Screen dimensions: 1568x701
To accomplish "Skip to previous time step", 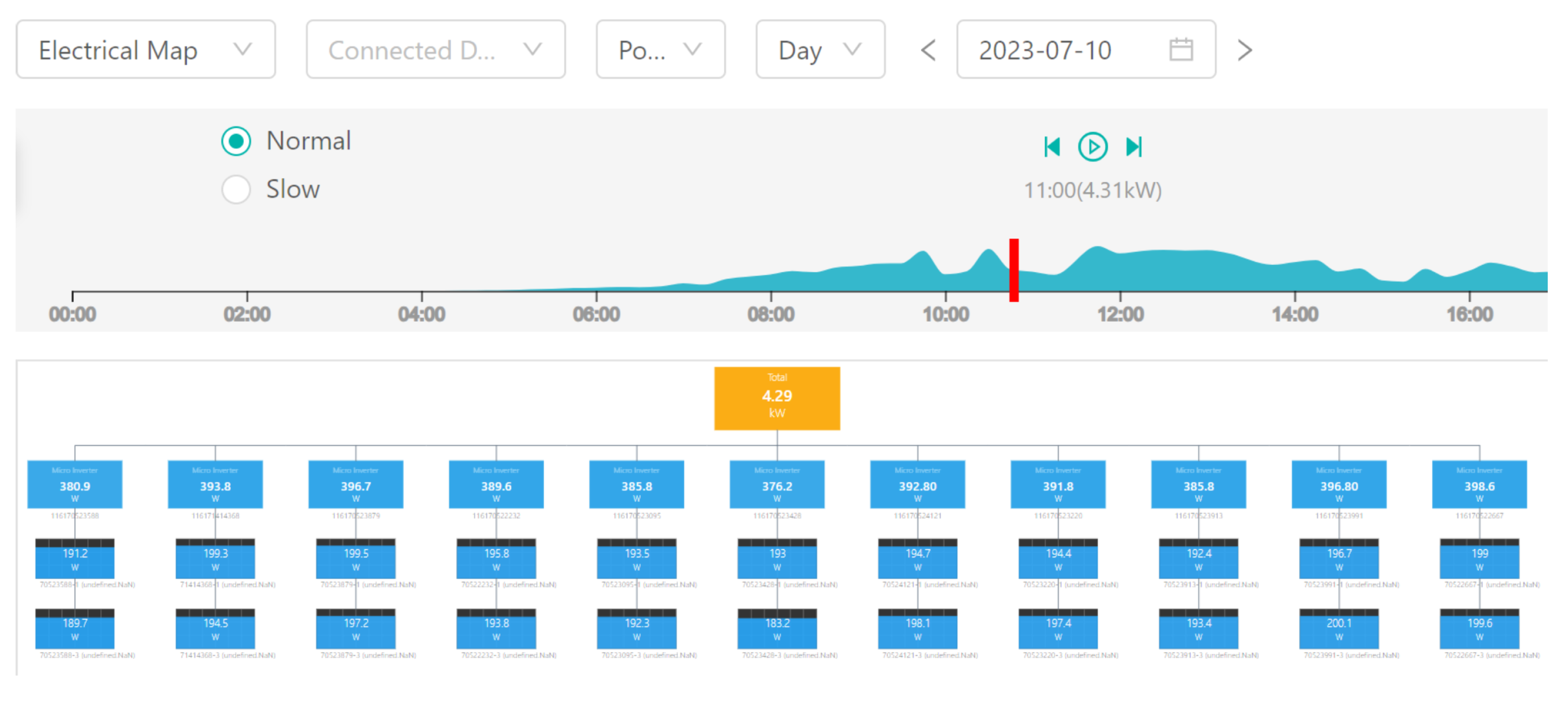I will coord(1052,147).
